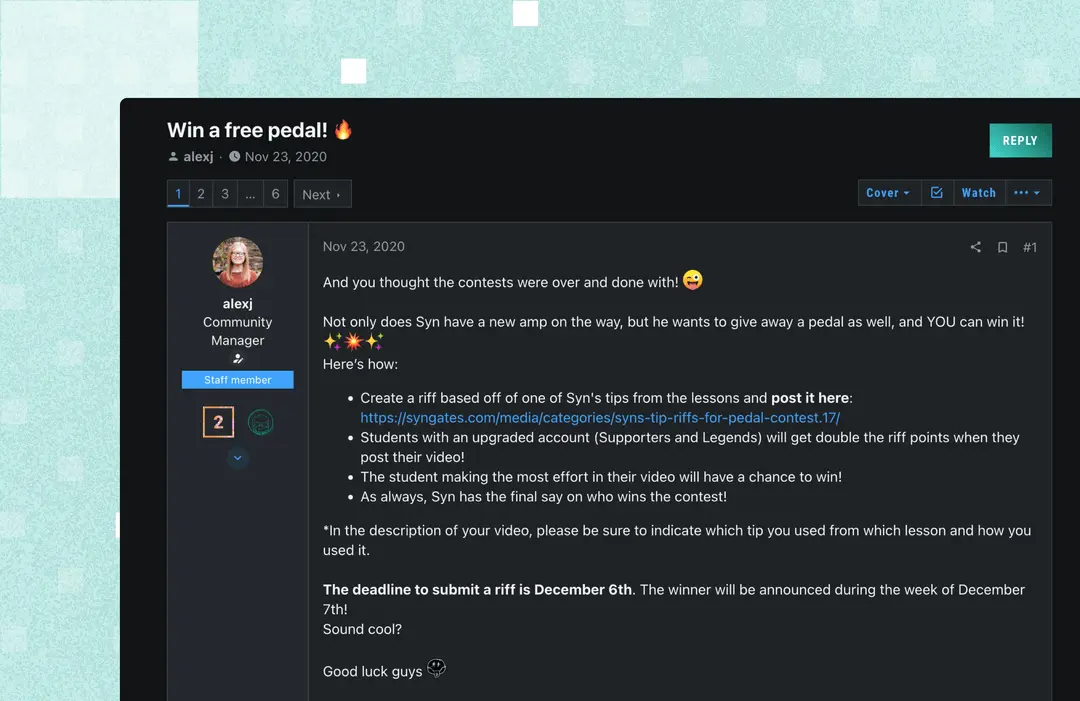Screen dimensions: 1080x701
Task: Toggle the mark-read checkbox button
Action: (936, 193)
